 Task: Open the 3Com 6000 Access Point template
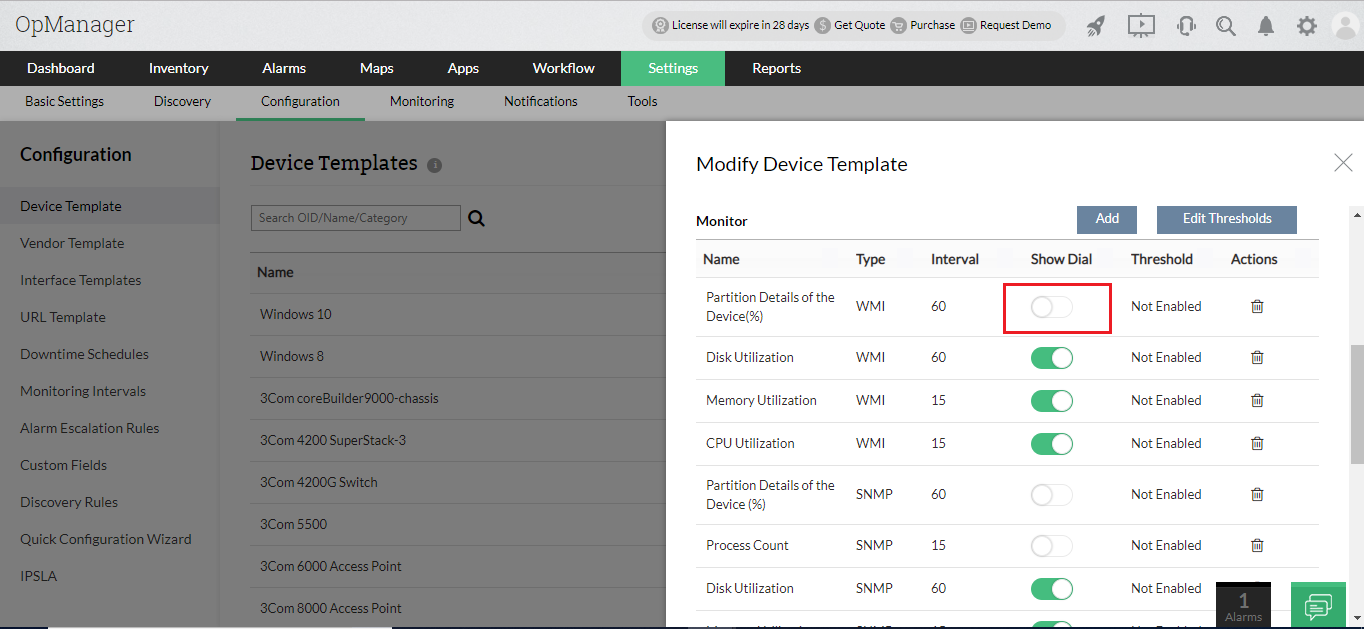tap(331, 566)
